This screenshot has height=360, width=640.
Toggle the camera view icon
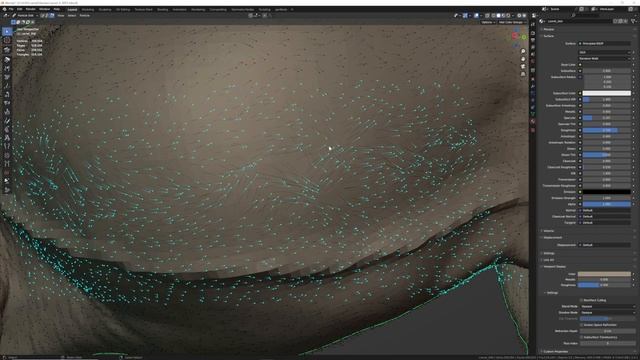[523, 66]
